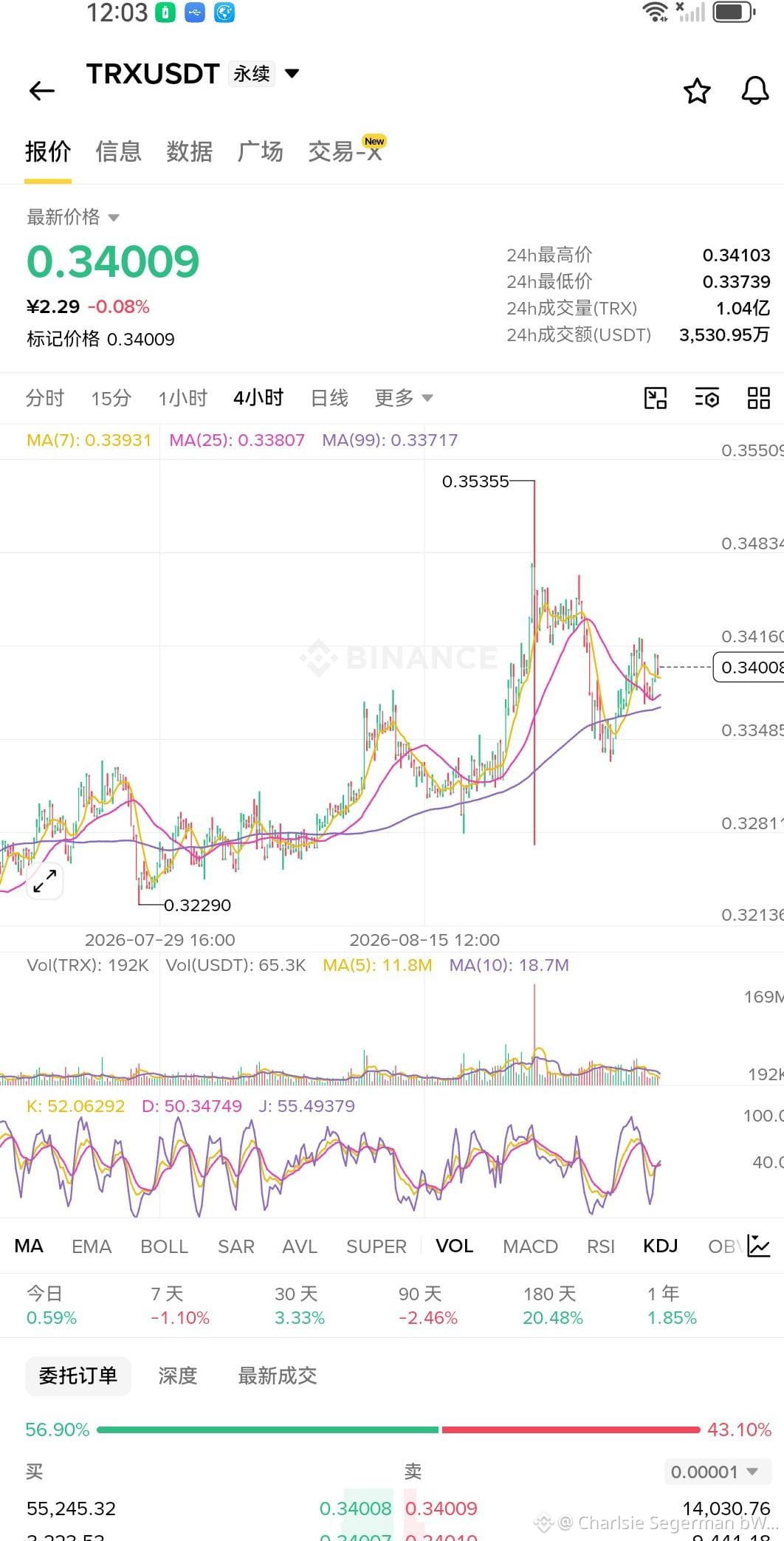
Task: Tap 24h最高价 value 0.34103
Action: tap(736, 255)
